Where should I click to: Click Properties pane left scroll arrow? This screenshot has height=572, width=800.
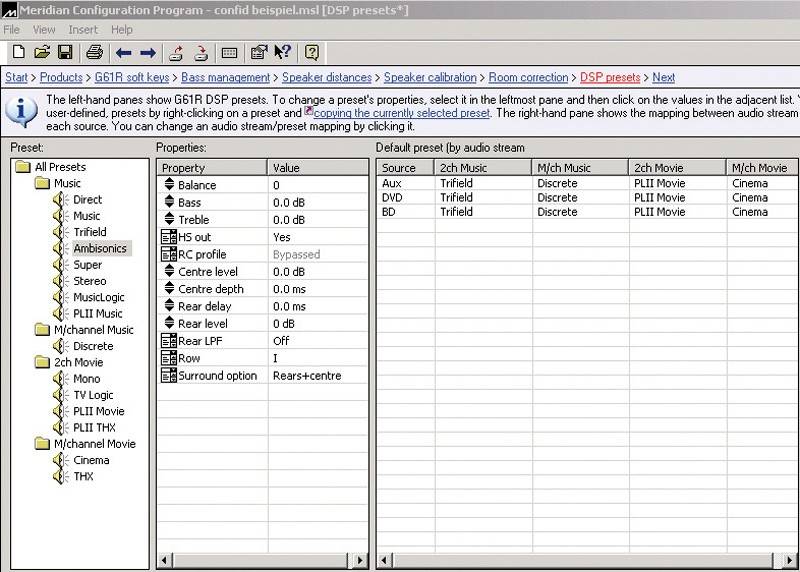click(x=164, y=560)
